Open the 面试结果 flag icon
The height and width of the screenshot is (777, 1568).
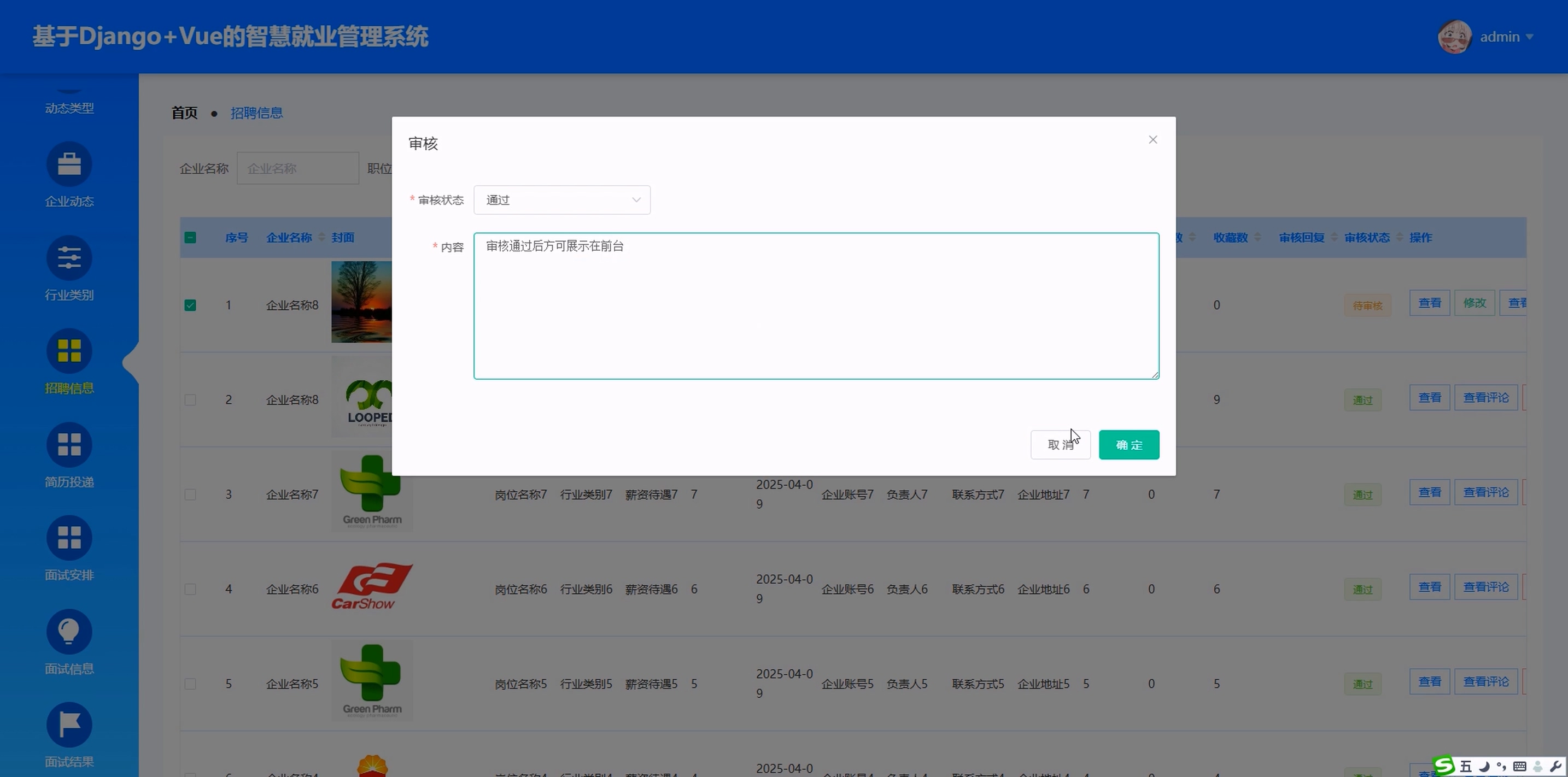(69, 725)
